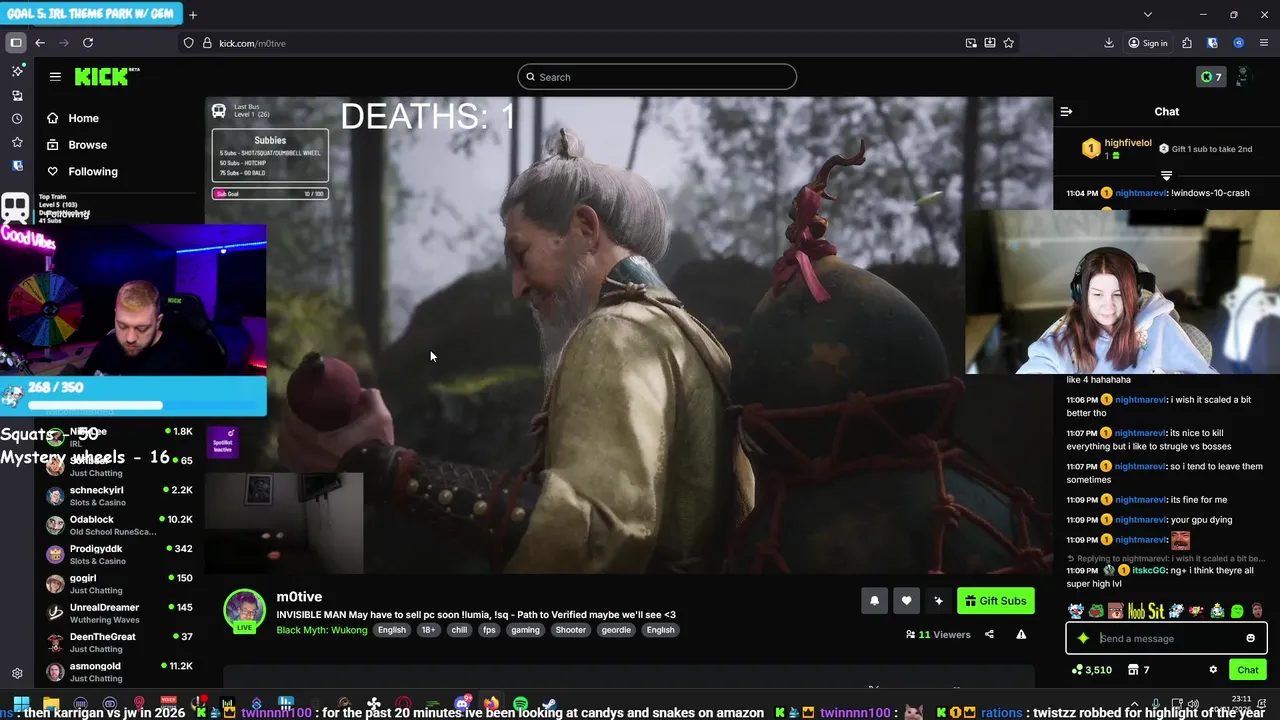Click the Kick balance badge showing 7

pyautogui.click(x=1211, y=77)
